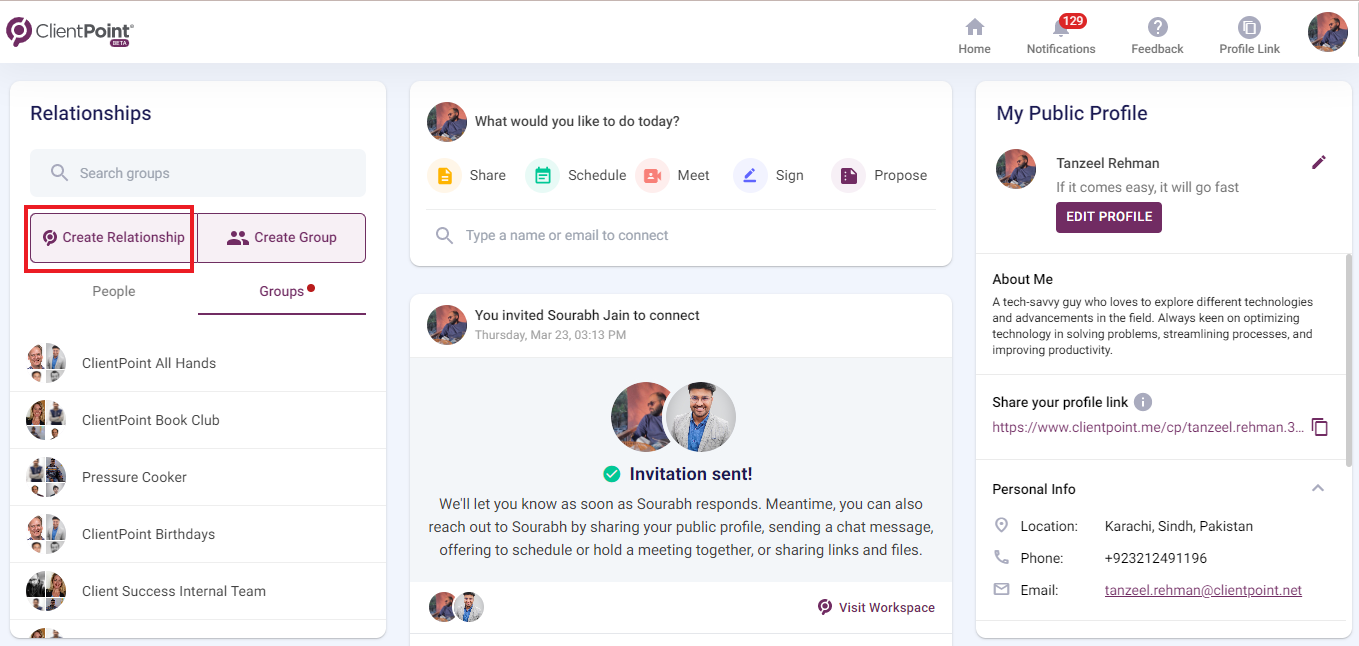The width and height of the screenshot is (1359, 646).
Task: Click the Schedule calendar icon
Action: (x=542, y=176)
